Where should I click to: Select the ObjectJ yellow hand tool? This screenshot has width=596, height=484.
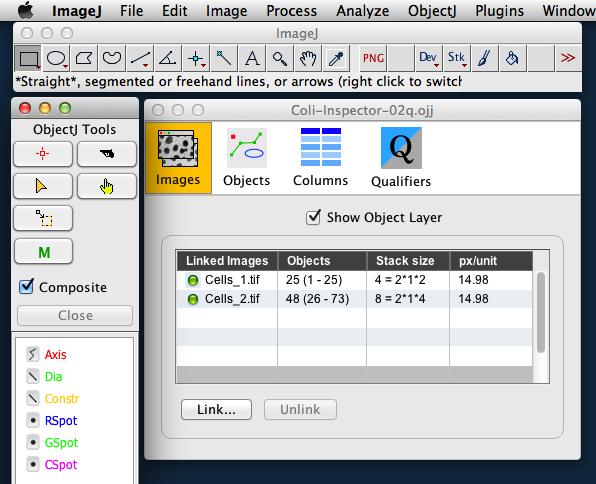click(x=107, y=186)
